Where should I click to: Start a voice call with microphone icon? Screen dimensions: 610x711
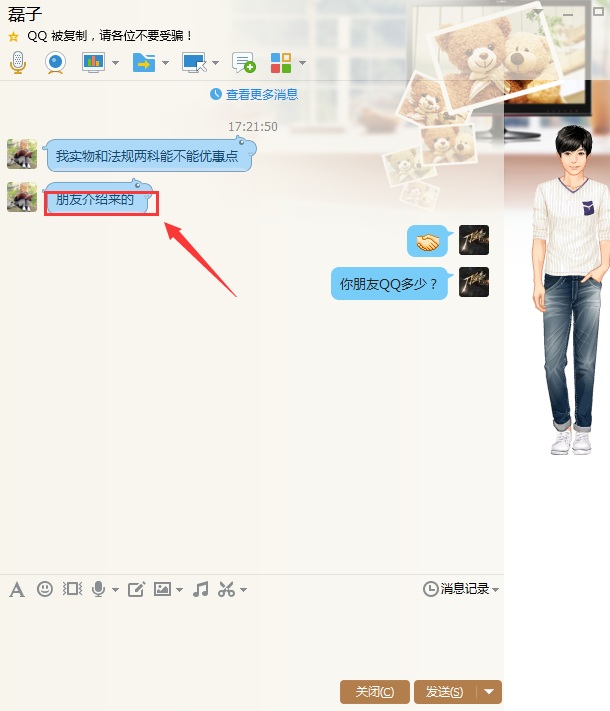pyautogui.click(x=18, y=63)
